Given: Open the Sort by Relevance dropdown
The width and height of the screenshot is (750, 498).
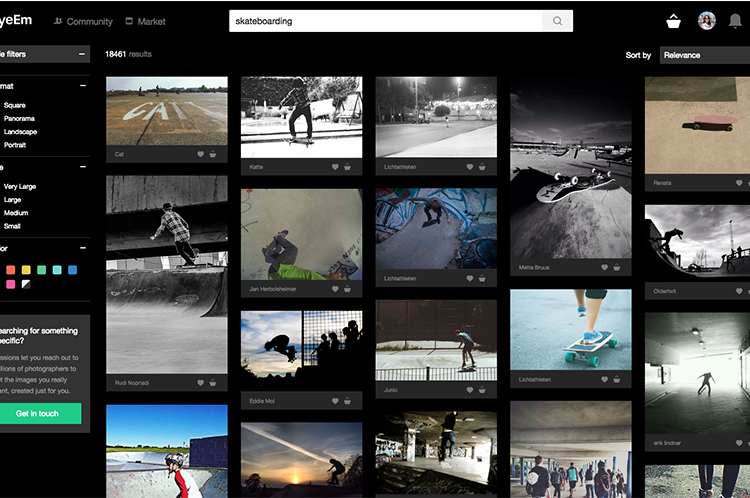Looking at the screenshot, I should click(704, 55).
